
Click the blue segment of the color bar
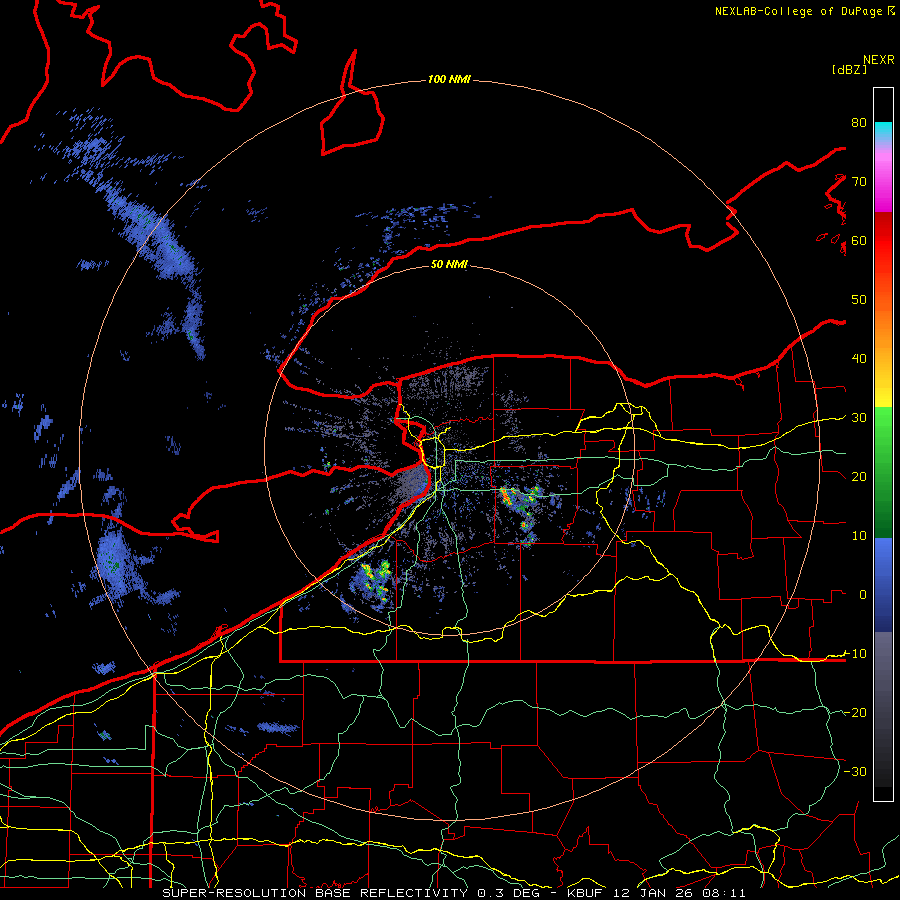[x=883, y=585]
